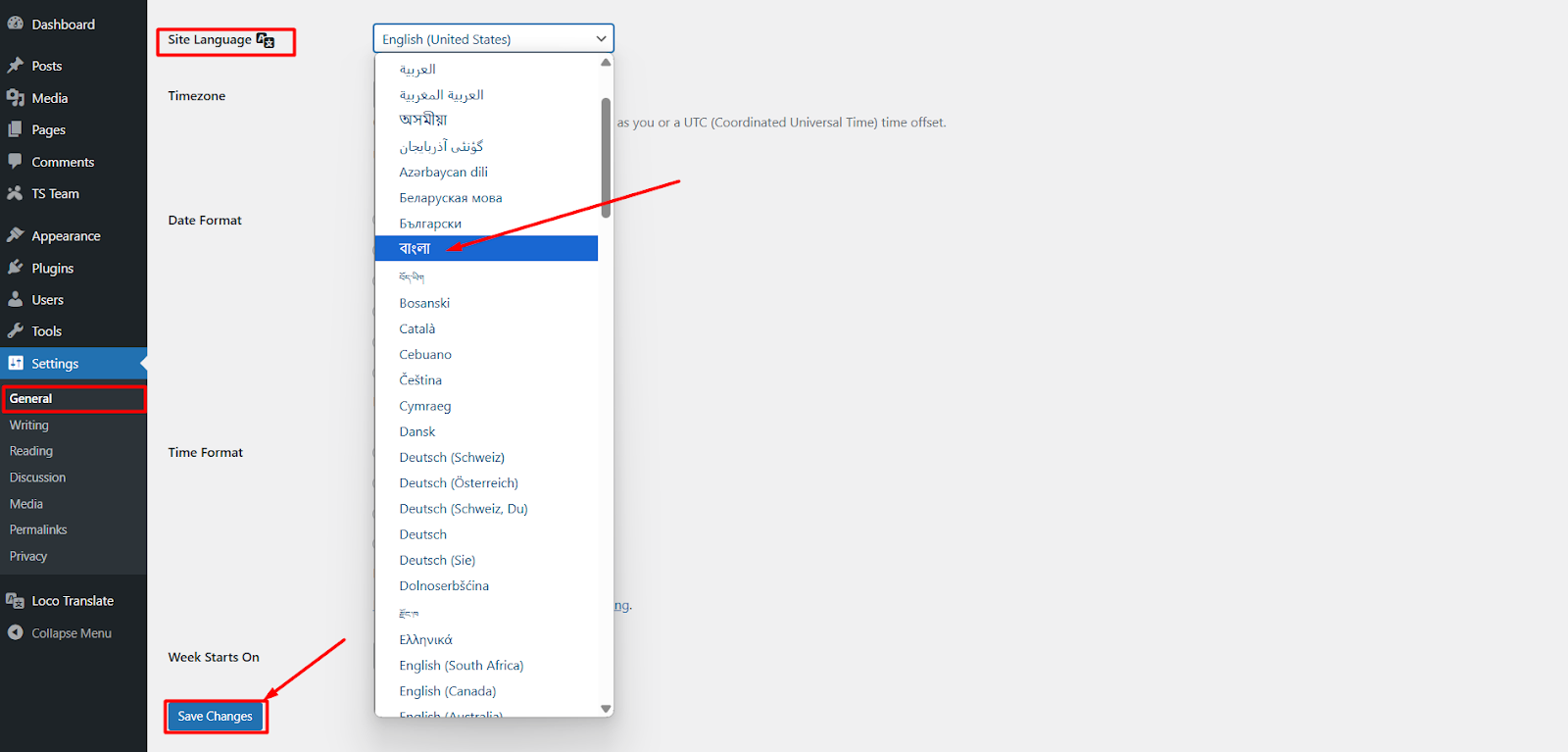Click the language list scrollbar thumb
The height and width of the screenshot is (752, 1568).
[606, 157]
